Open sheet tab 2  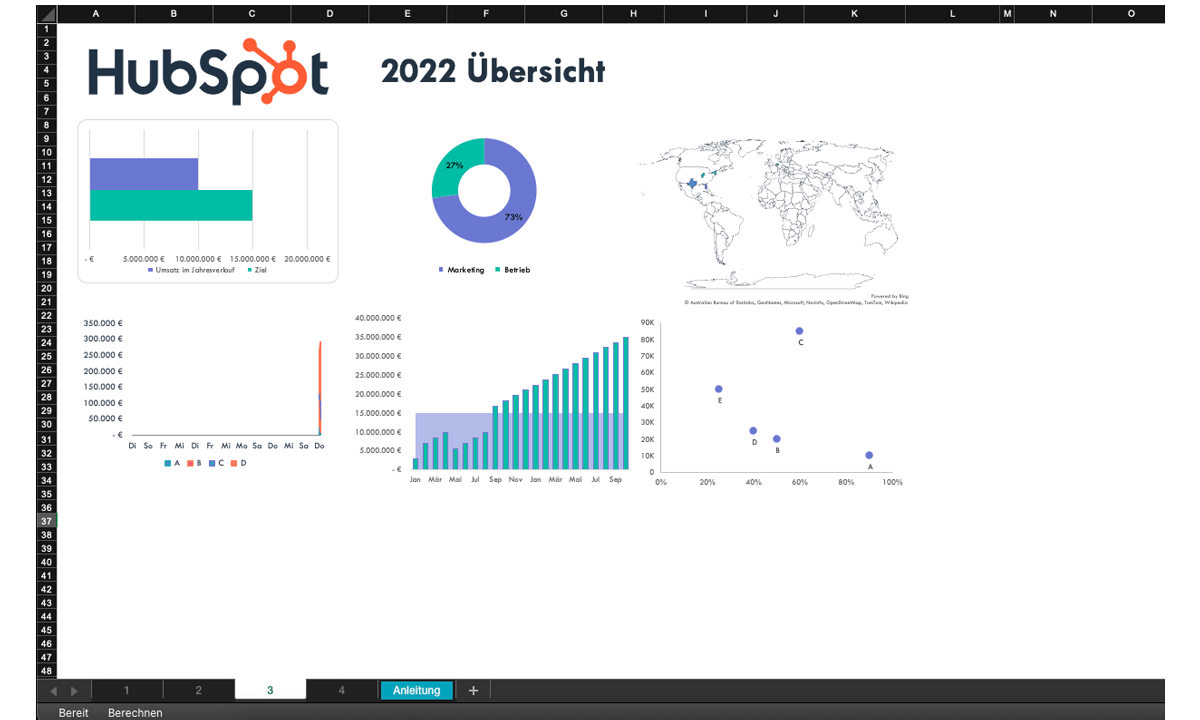(x=199, y=690)
